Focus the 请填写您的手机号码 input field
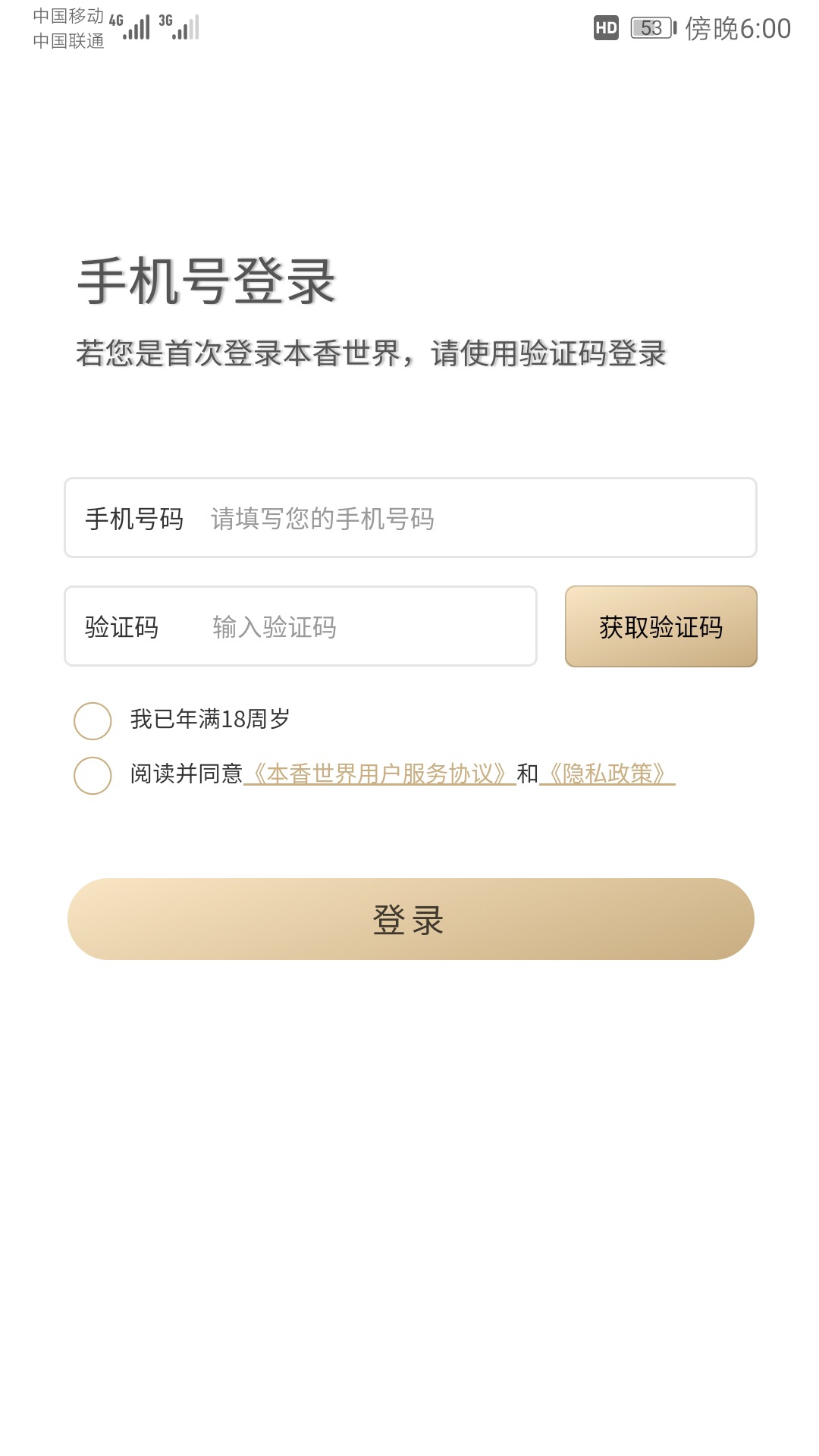Image resolution: width=819 pixels, height=1456 pixels. pos(470,519)
